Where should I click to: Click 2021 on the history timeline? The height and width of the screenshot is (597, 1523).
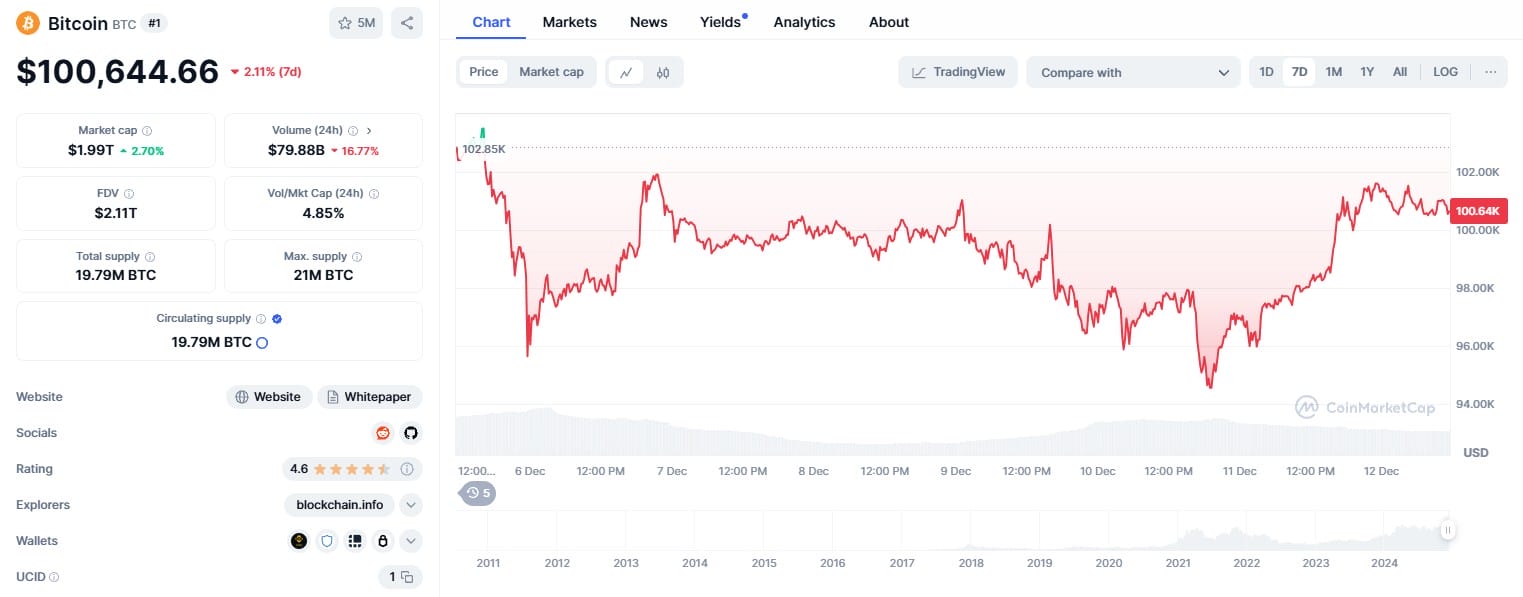tap(1177, 563)
